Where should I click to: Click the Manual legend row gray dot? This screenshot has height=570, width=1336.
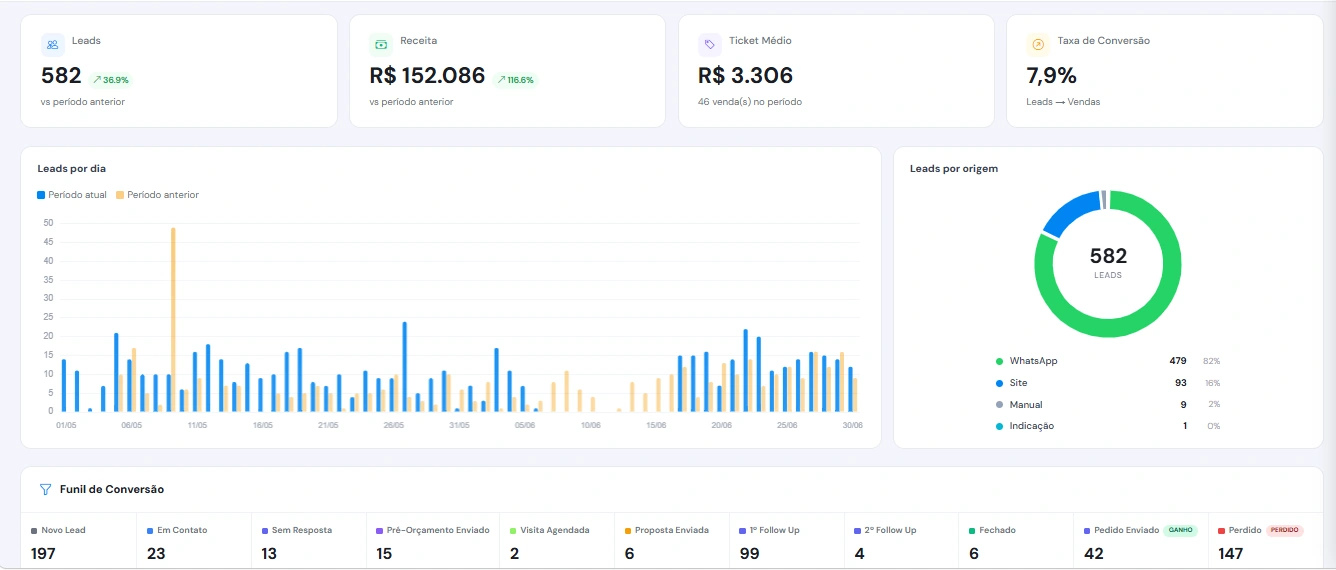coord(999,405)
